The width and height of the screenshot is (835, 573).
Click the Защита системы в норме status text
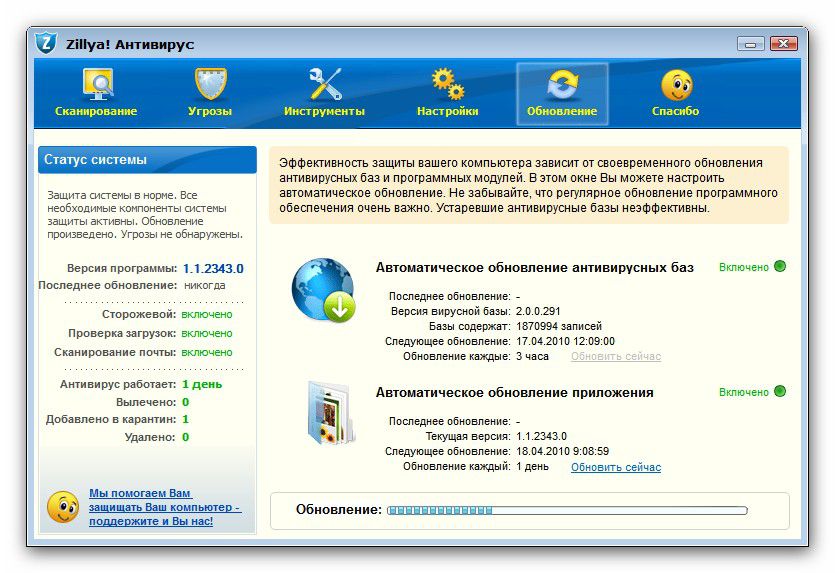pyautogui.click(x=145, y=215)
